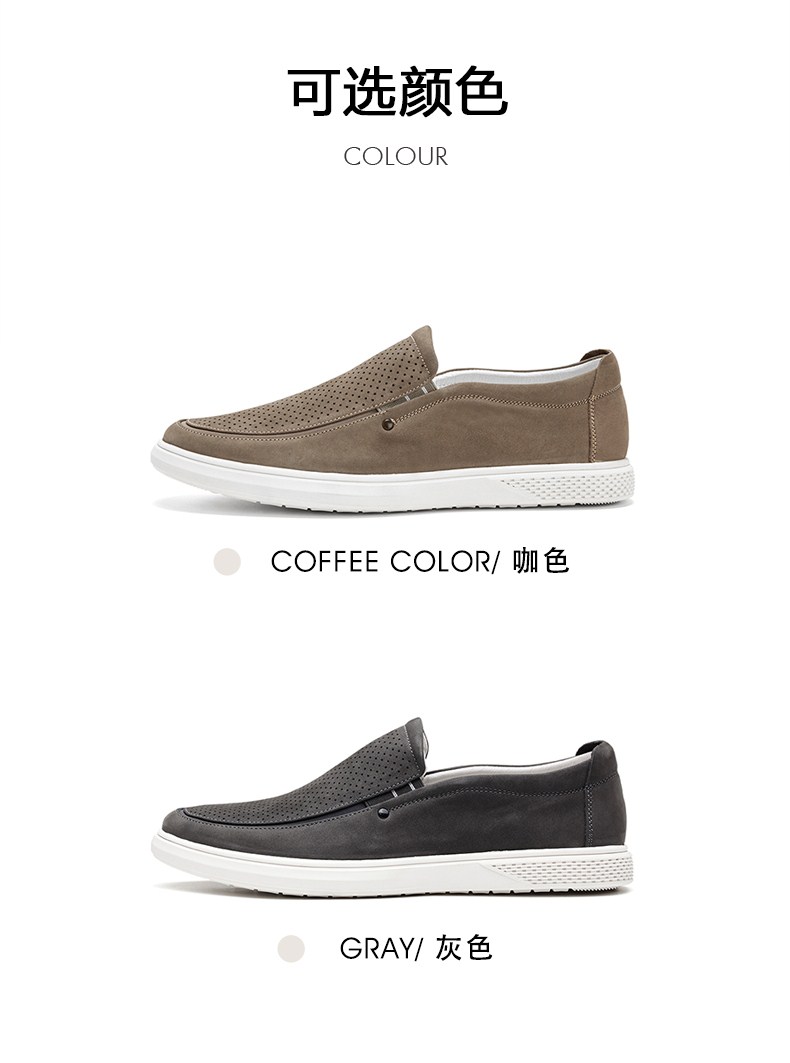Select the gray color circle swatch

[291, 948]
